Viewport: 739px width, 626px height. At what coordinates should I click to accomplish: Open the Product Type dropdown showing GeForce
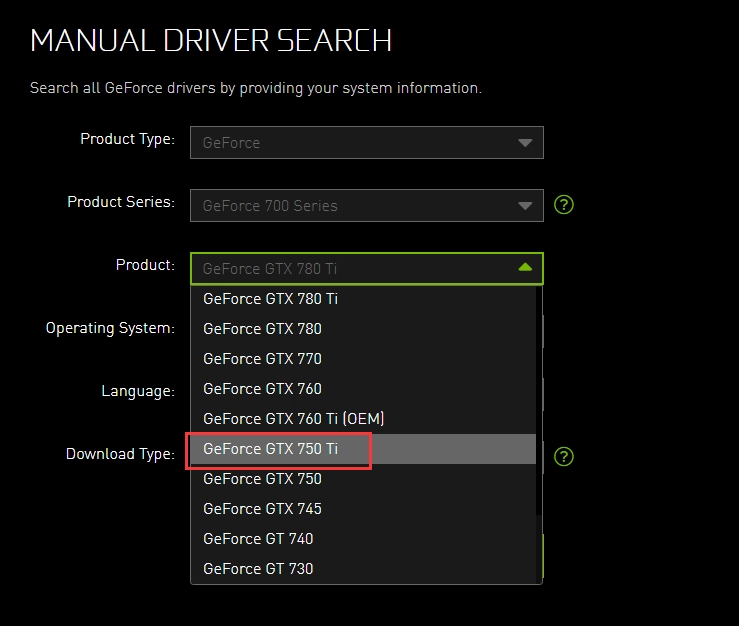point(367,142)
